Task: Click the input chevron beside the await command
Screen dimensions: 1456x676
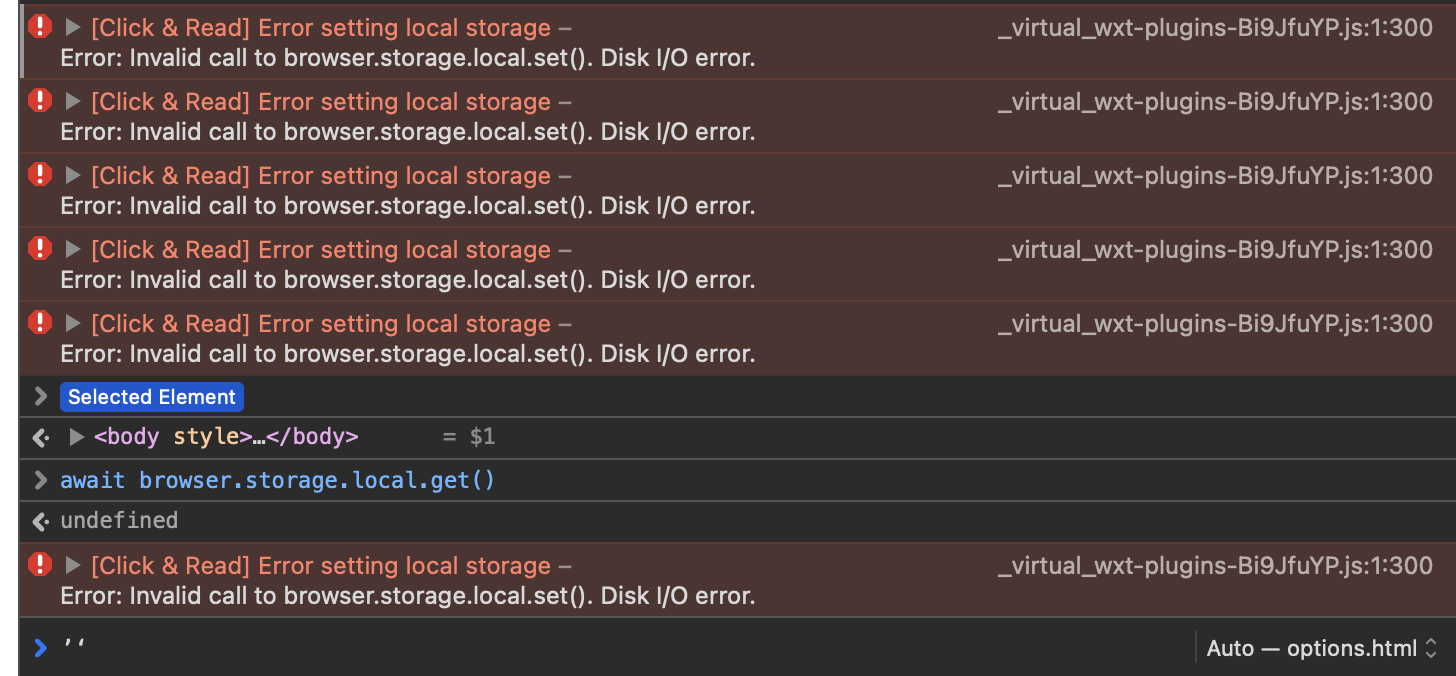Action: [x=40, y=481]
